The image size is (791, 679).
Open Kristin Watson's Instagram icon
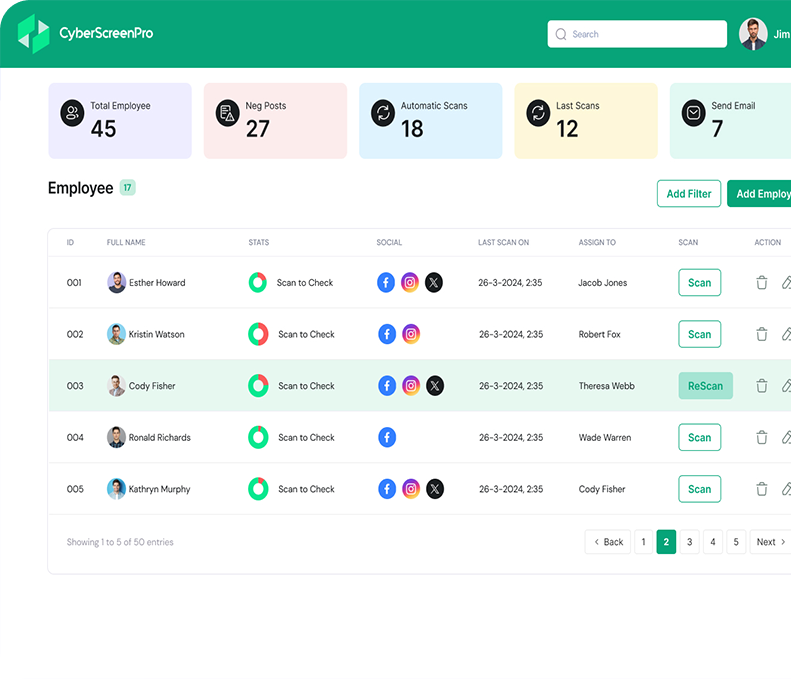point(411,335)
